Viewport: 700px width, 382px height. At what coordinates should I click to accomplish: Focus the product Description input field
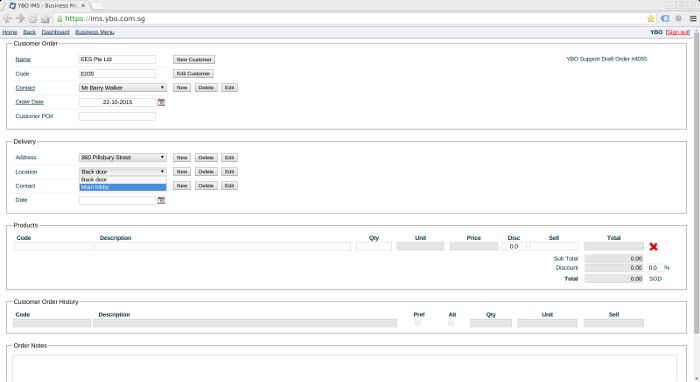coord(223,246)
